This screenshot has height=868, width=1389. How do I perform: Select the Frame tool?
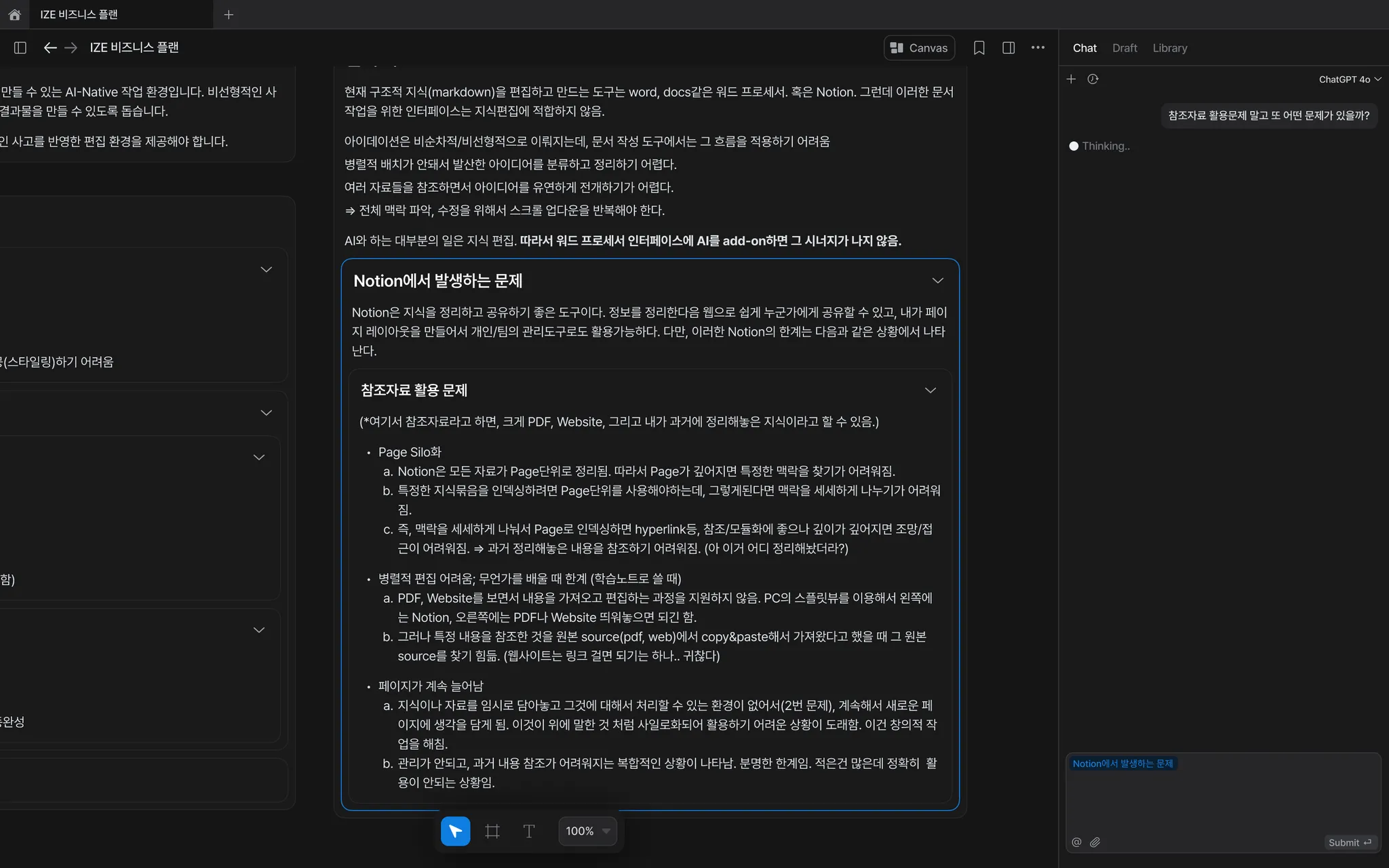(492, 831)
